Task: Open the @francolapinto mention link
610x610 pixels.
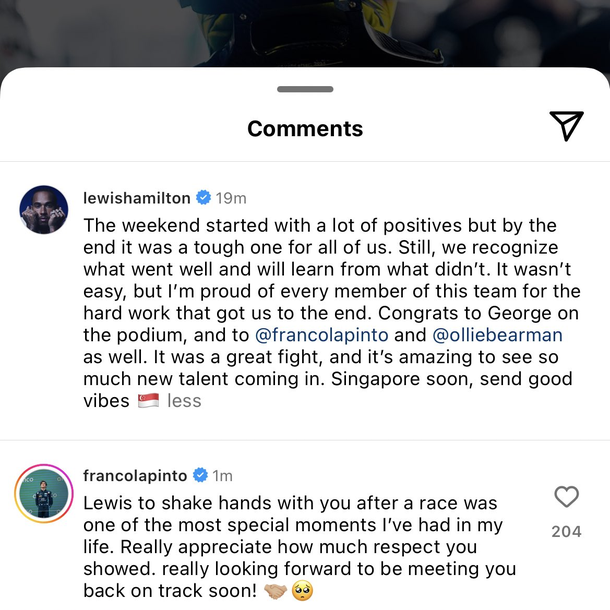Action: click(x=321, y=335)
